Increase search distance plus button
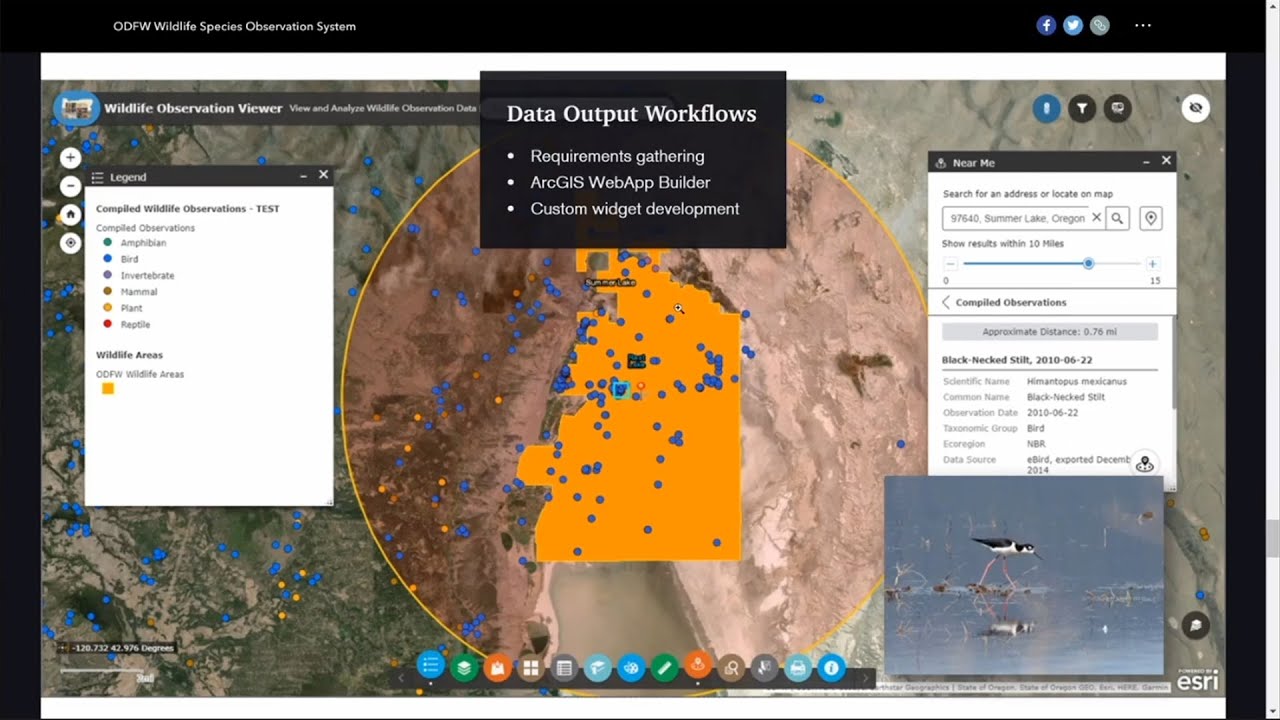The image size is (1280, 720). coord(1152,264)
